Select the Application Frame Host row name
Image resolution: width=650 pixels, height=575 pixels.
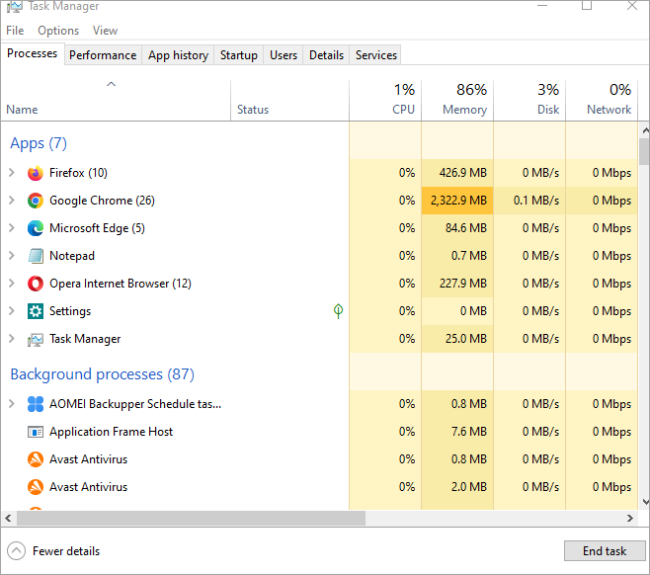coord(111,432)
